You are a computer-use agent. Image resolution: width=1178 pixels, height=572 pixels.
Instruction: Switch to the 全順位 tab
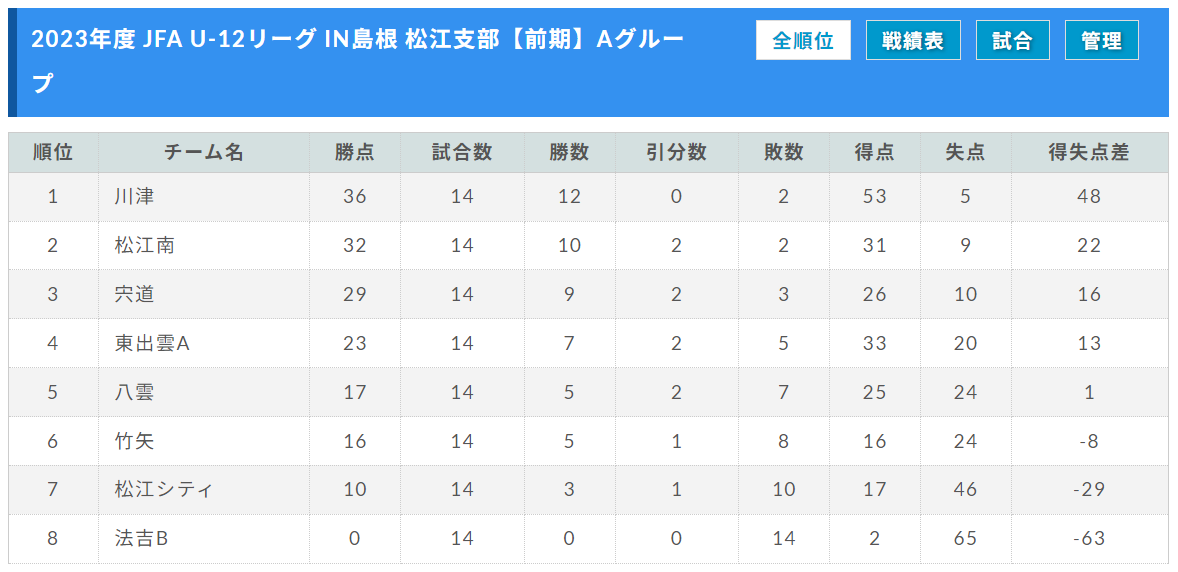803,41
